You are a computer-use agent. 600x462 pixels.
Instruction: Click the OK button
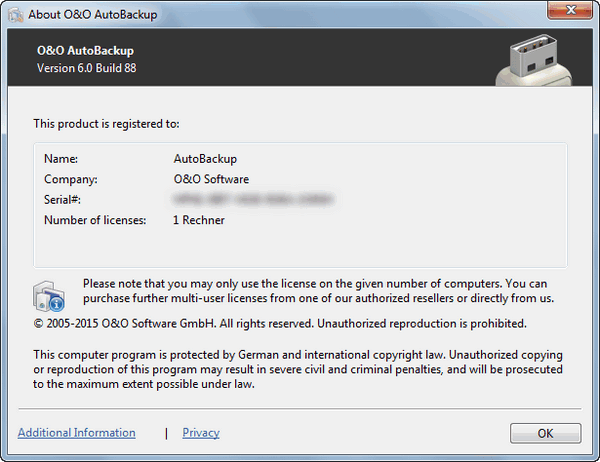(x=545, y=433)
